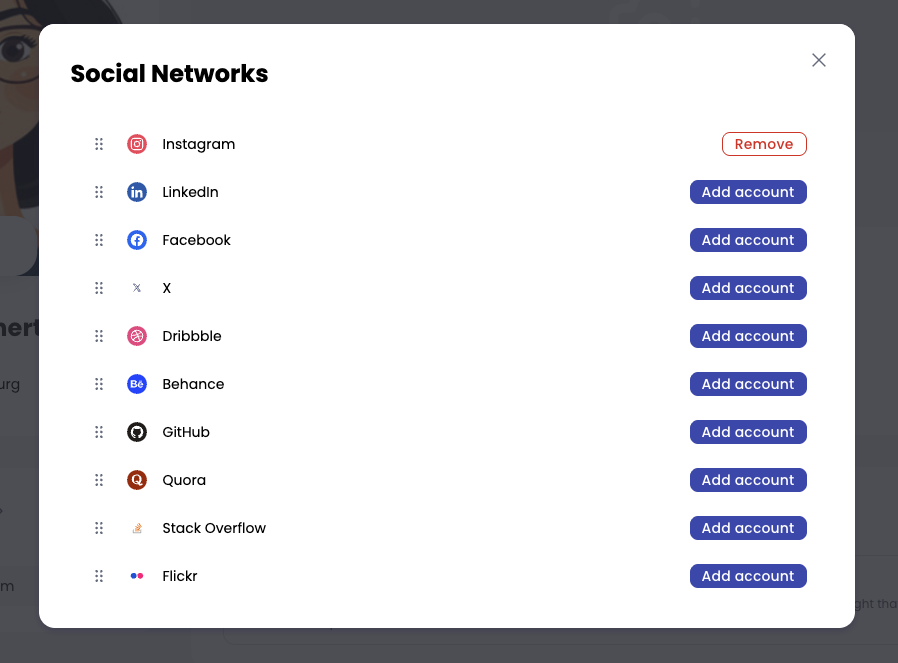Click the GitHub logo icon
898x663 pixels.
click(137, 432)
